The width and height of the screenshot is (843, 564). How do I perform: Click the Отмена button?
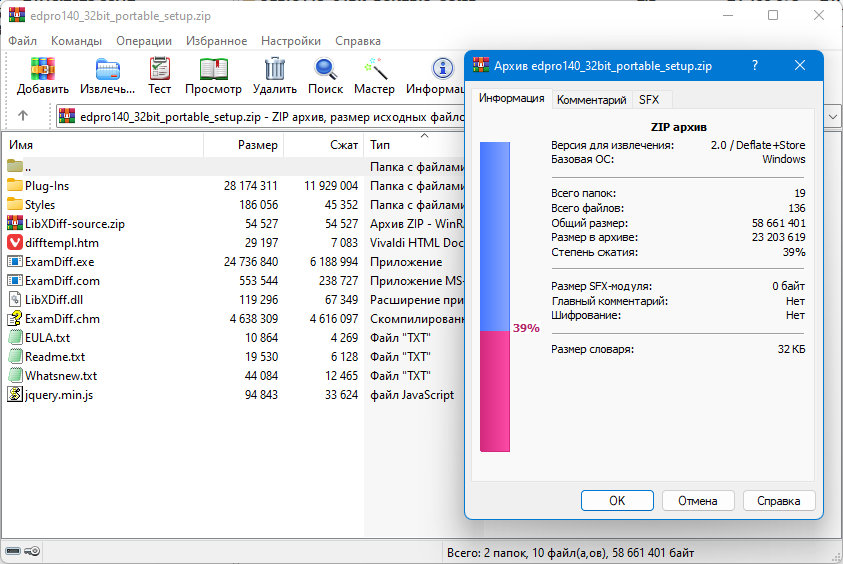pyautogui.click(x=698, y=501)
